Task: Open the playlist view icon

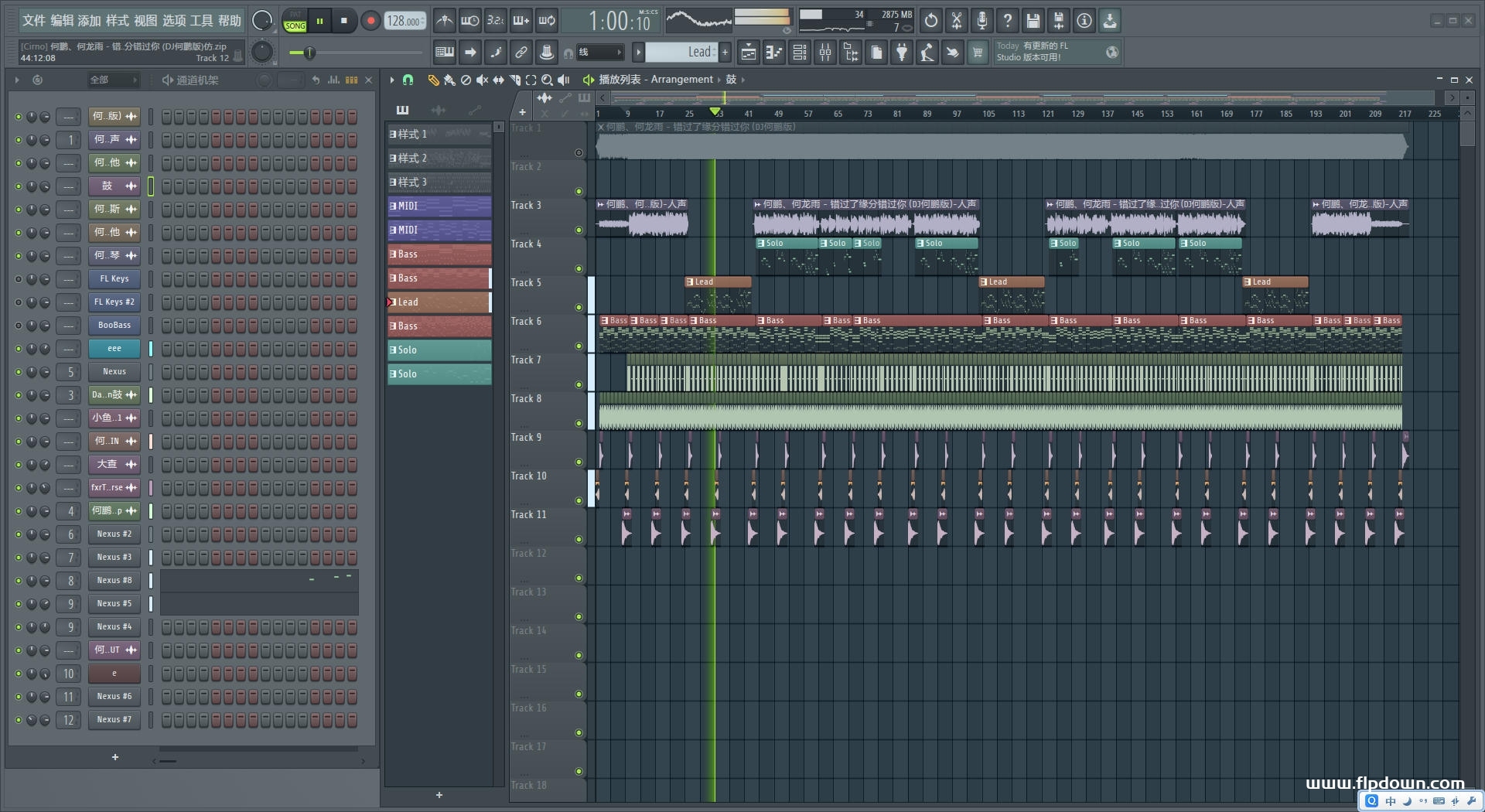Action: click(x=748, y=53)
